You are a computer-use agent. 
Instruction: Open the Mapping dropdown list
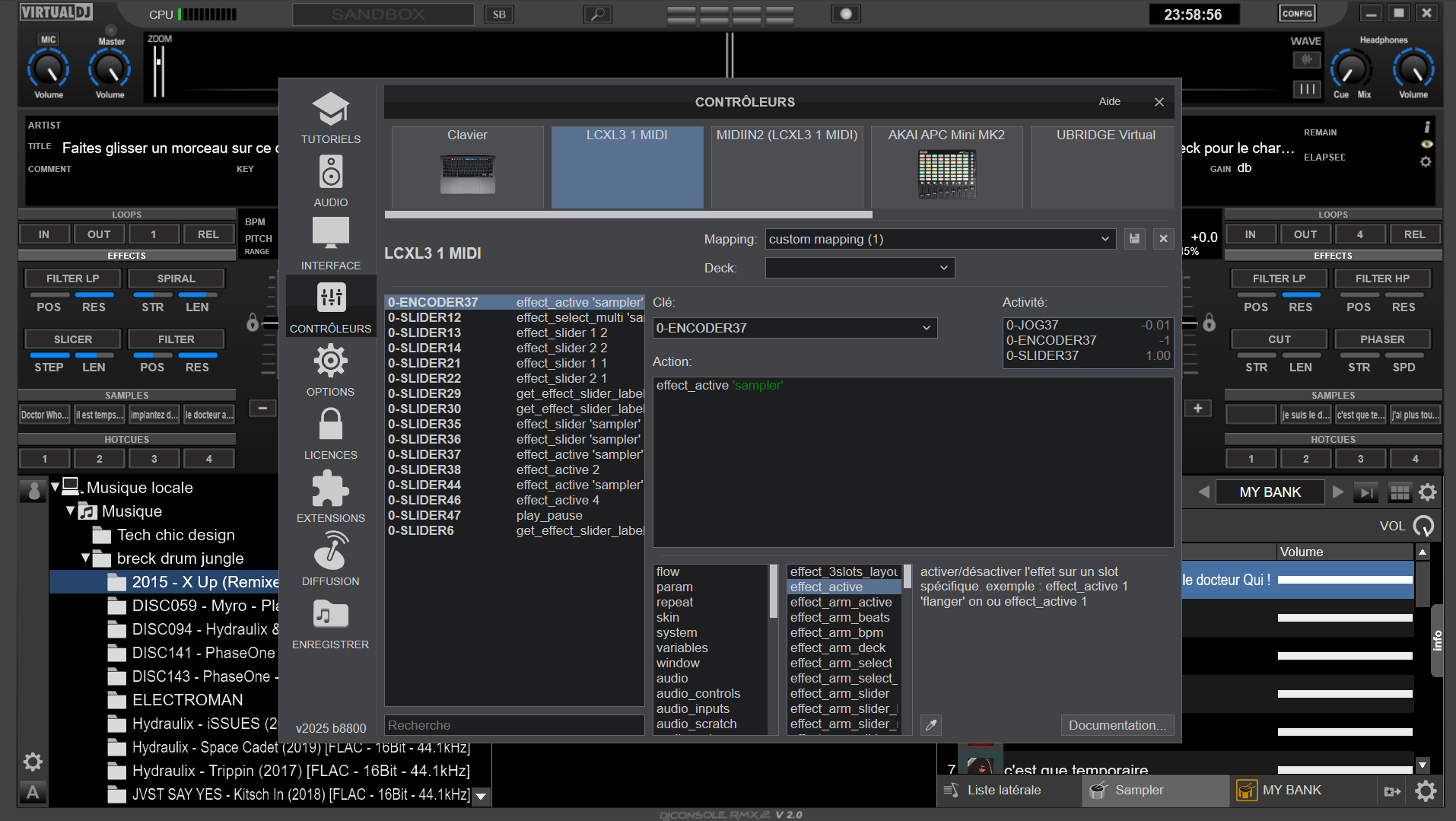click(x=939, y=239)
